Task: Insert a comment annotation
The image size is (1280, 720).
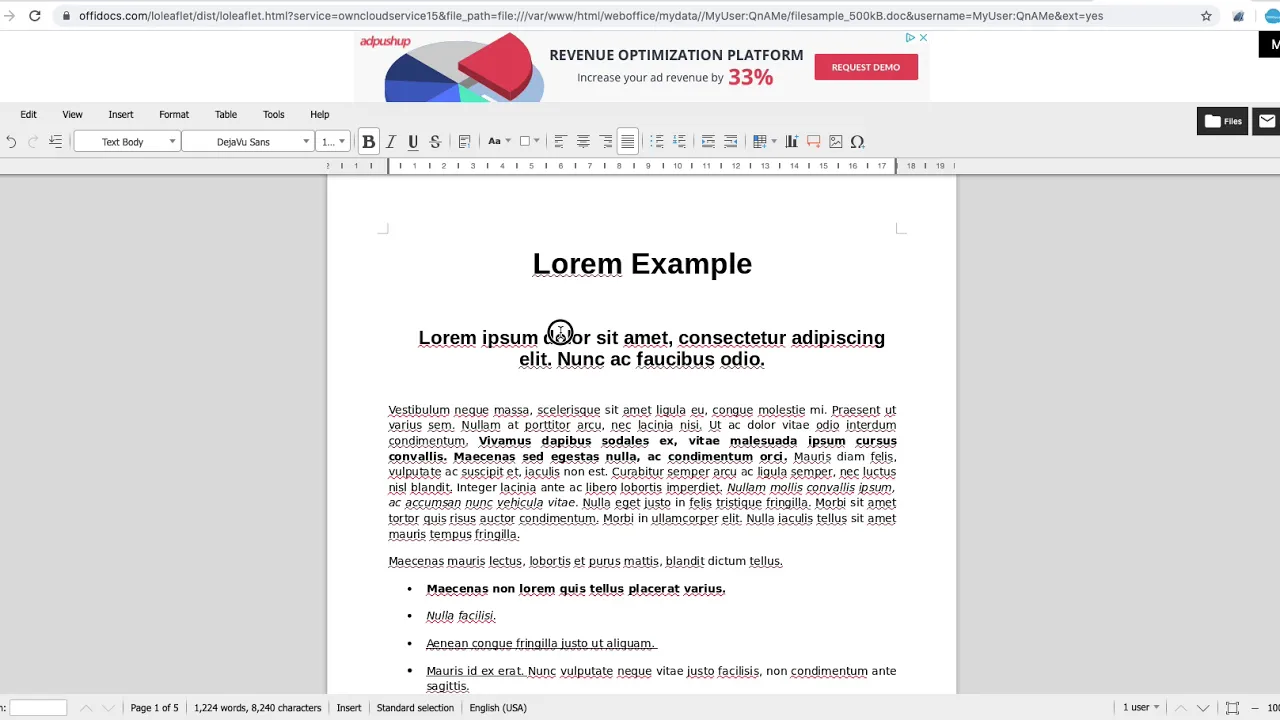Action: 813,142
